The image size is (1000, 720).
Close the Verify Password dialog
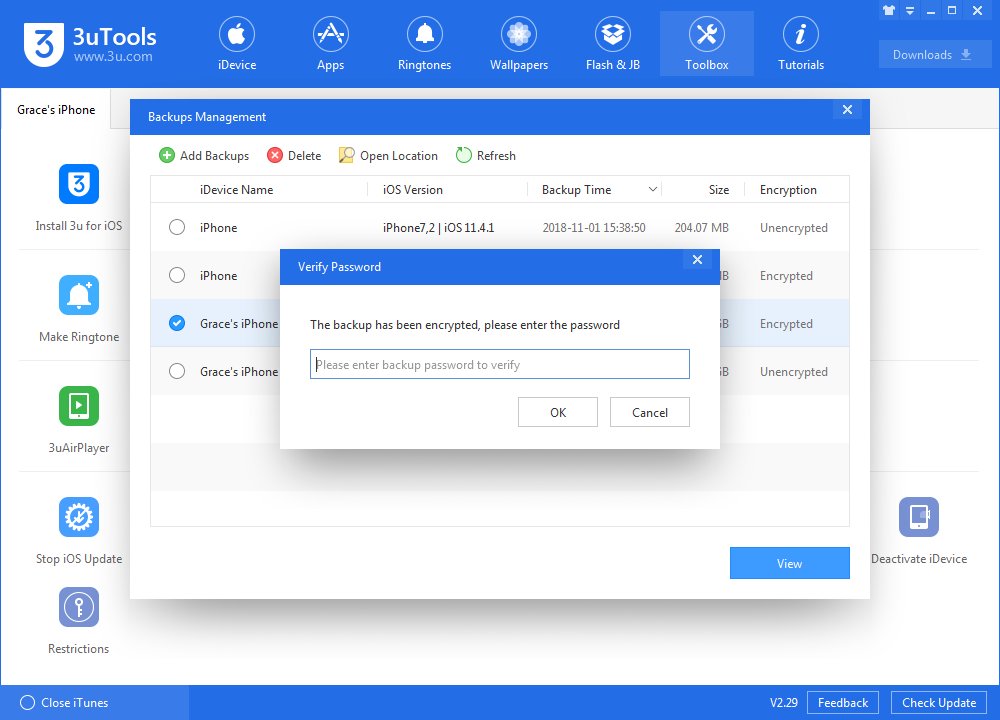(x=697, y=260)
